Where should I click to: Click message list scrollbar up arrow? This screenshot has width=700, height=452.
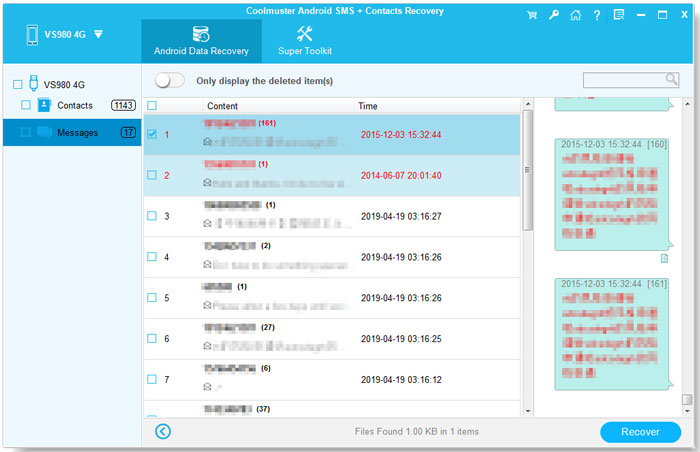click(x=528, y=104)
